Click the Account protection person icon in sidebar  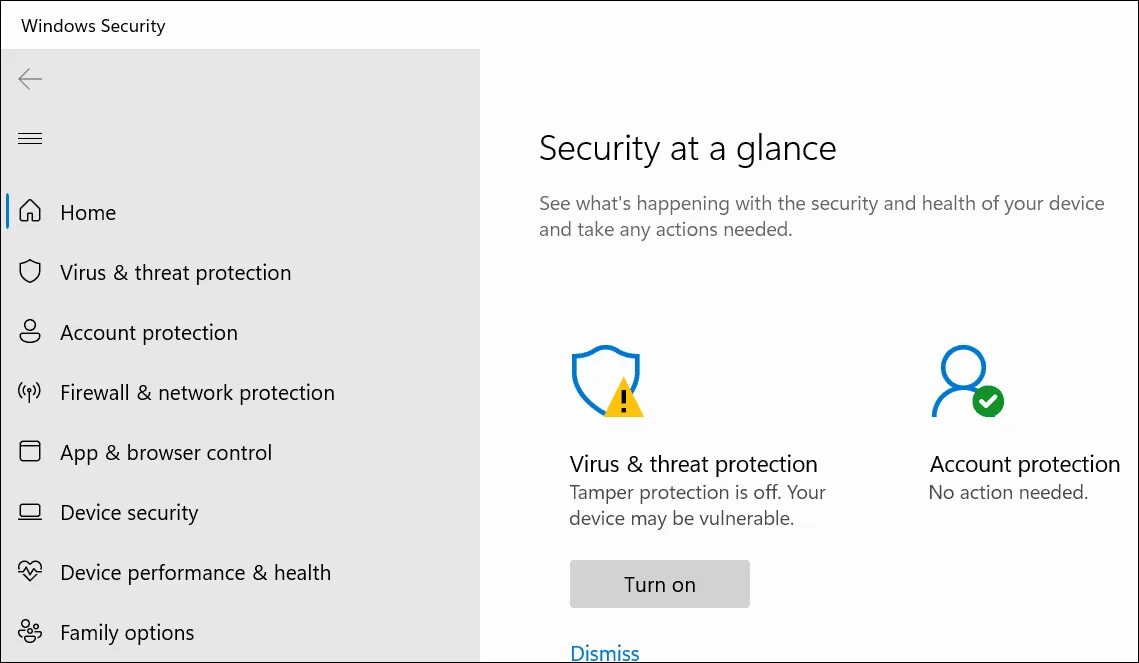pos(31,332)
